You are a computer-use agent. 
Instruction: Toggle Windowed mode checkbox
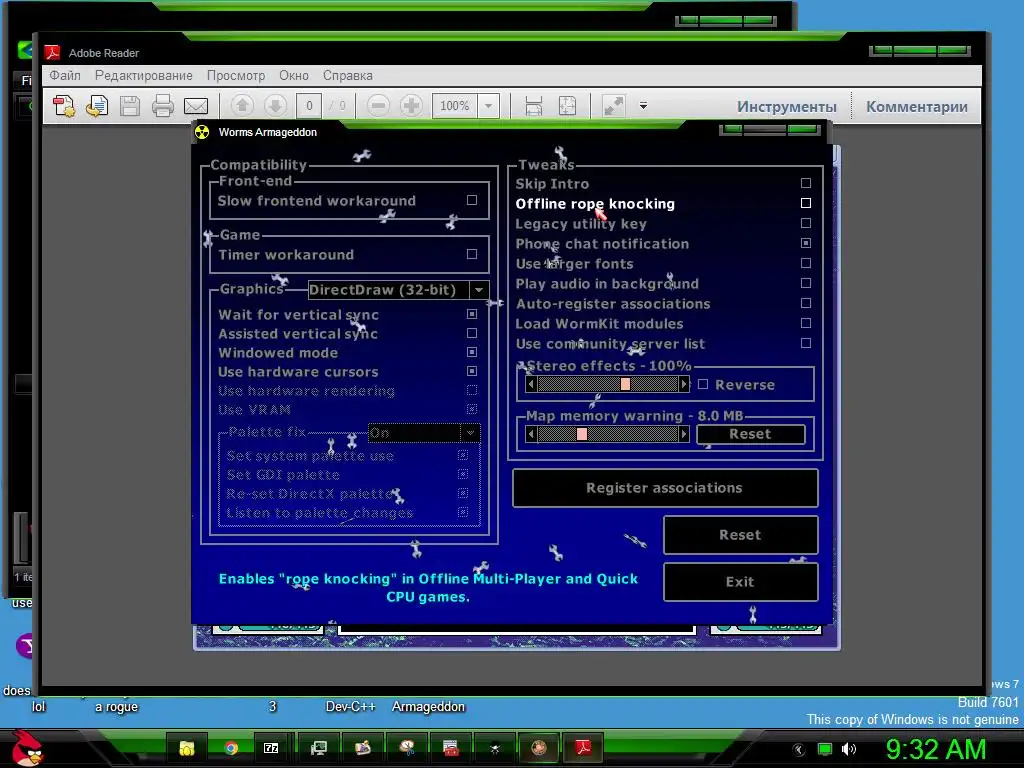[472, 352]
